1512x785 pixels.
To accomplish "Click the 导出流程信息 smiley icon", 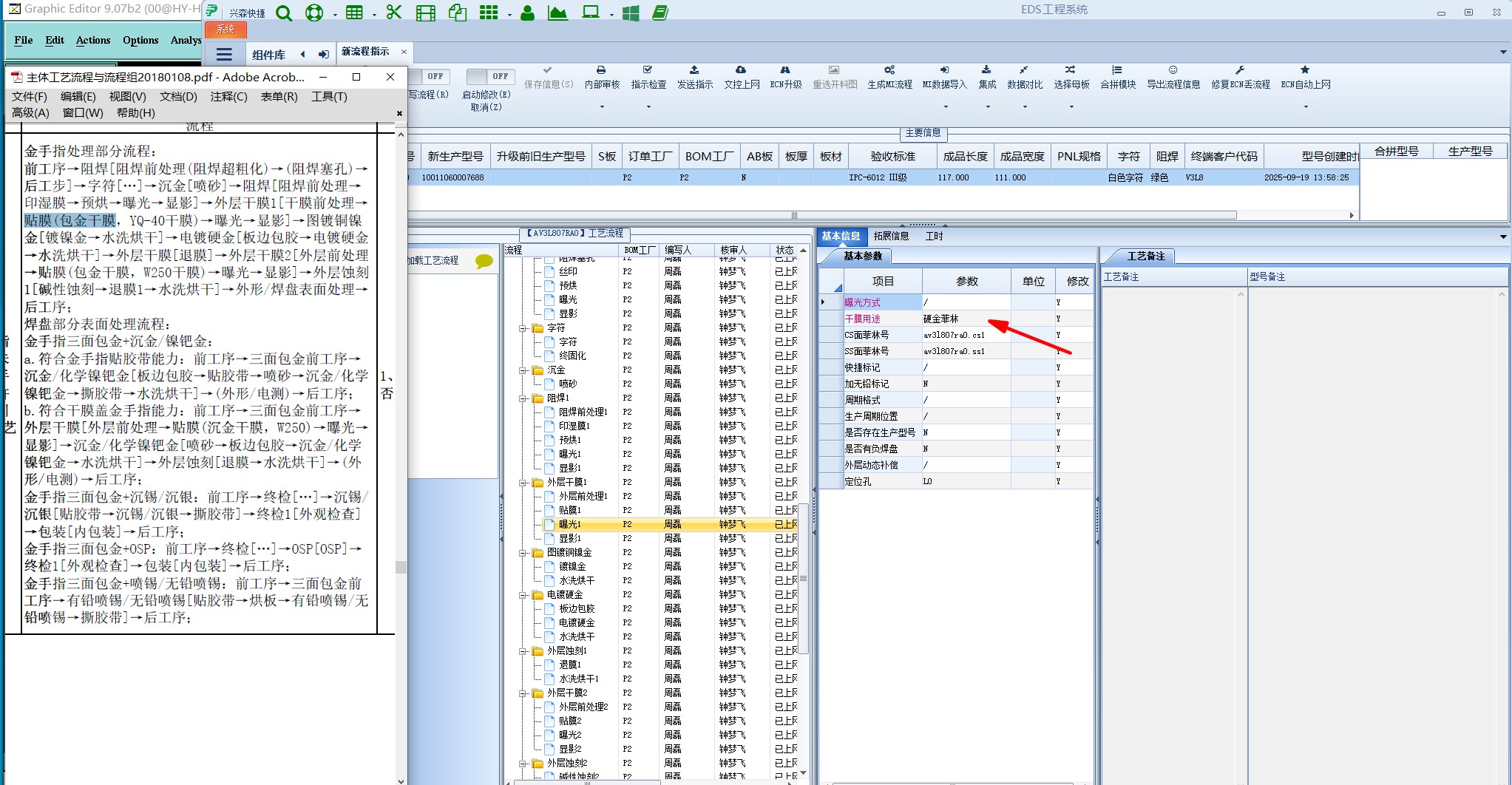I will pos(1173,69).
